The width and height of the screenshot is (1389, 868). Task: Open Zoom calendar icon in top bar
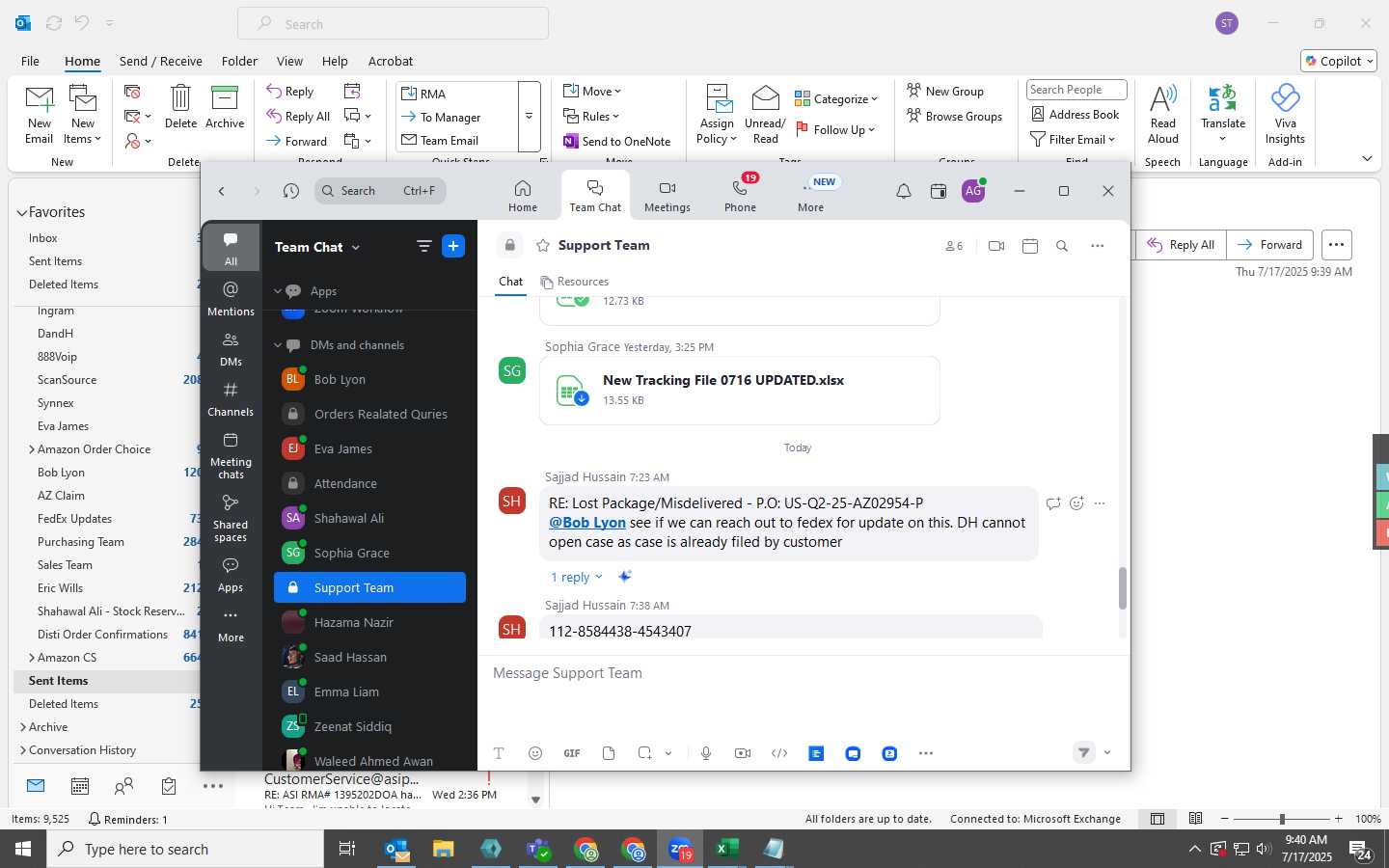point(939,192)
